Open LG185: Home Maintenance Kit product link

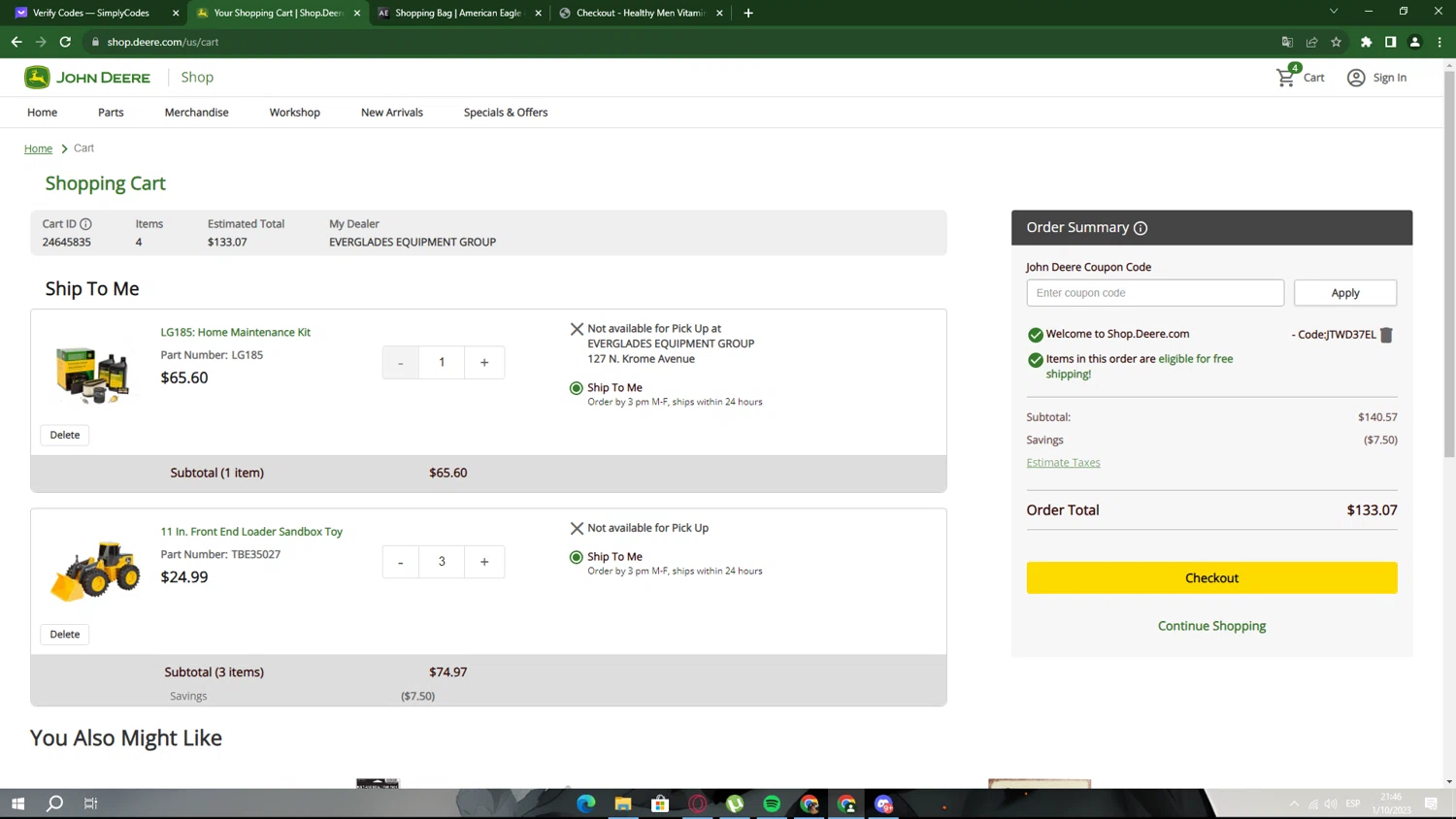pyautogui.click(x=235, y=332)
